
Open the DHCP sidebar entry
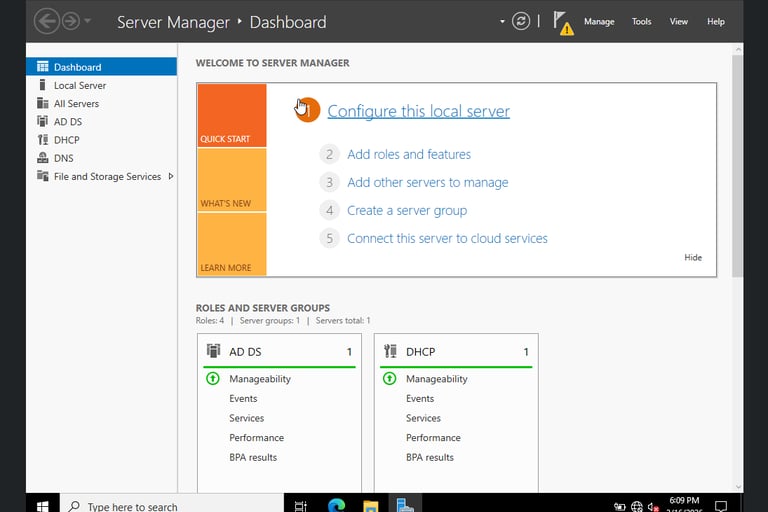101,140
